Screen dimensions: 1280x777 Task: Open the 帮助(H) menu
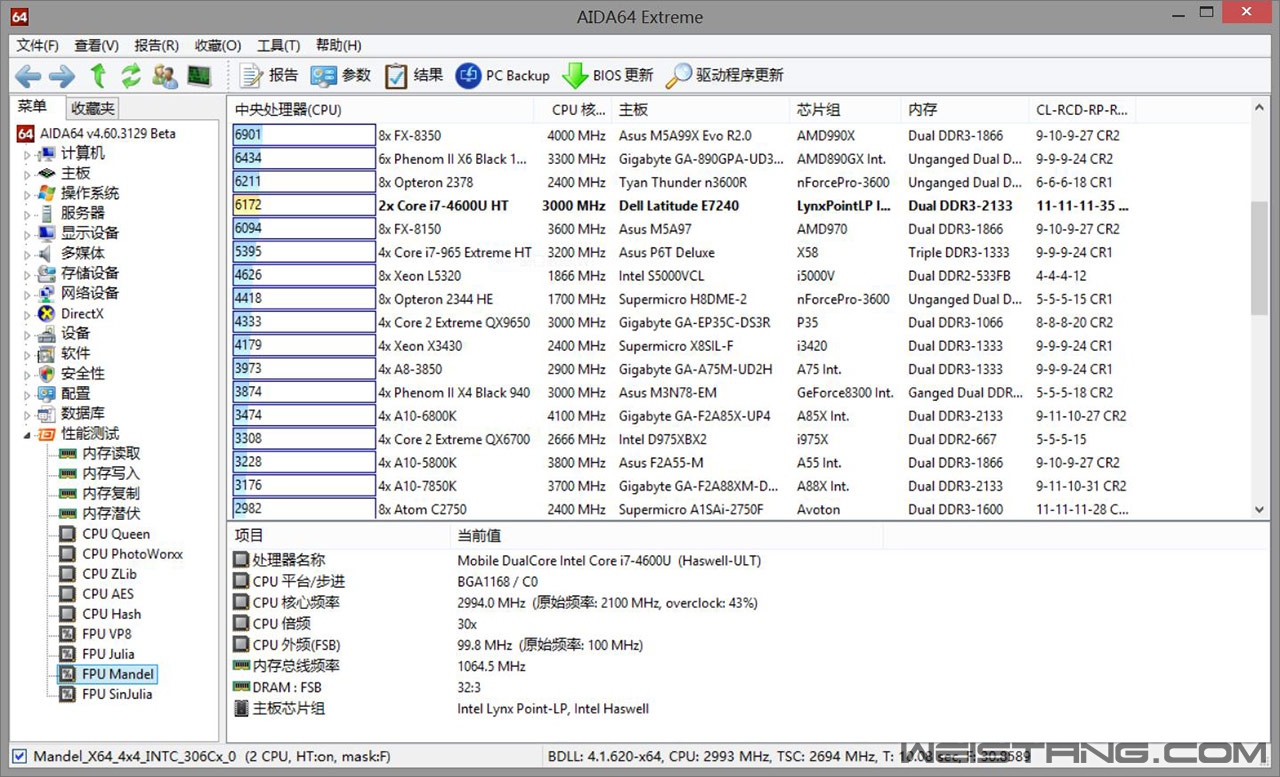(x=338, y=45)
